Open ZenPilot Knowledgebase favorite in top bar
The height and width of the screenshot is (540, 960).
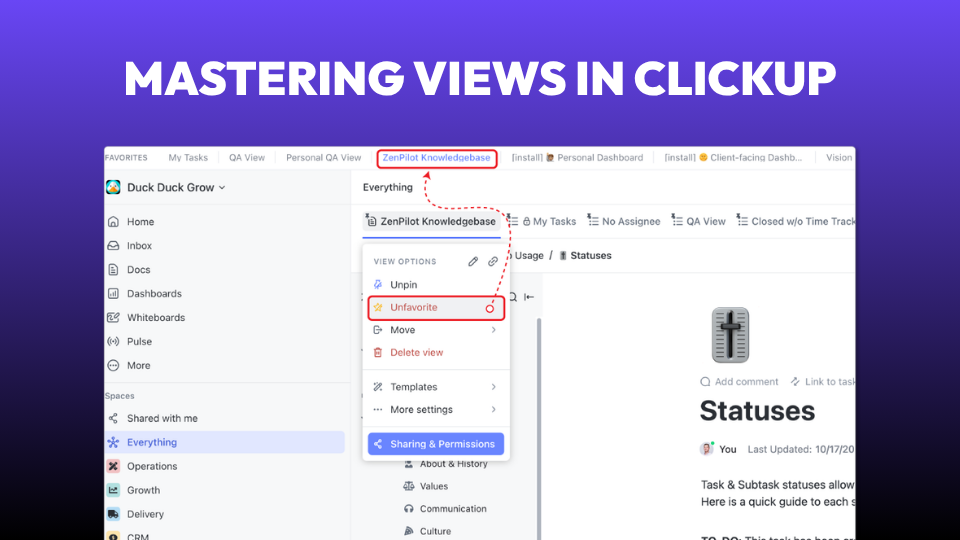click(x=436, y=157)
